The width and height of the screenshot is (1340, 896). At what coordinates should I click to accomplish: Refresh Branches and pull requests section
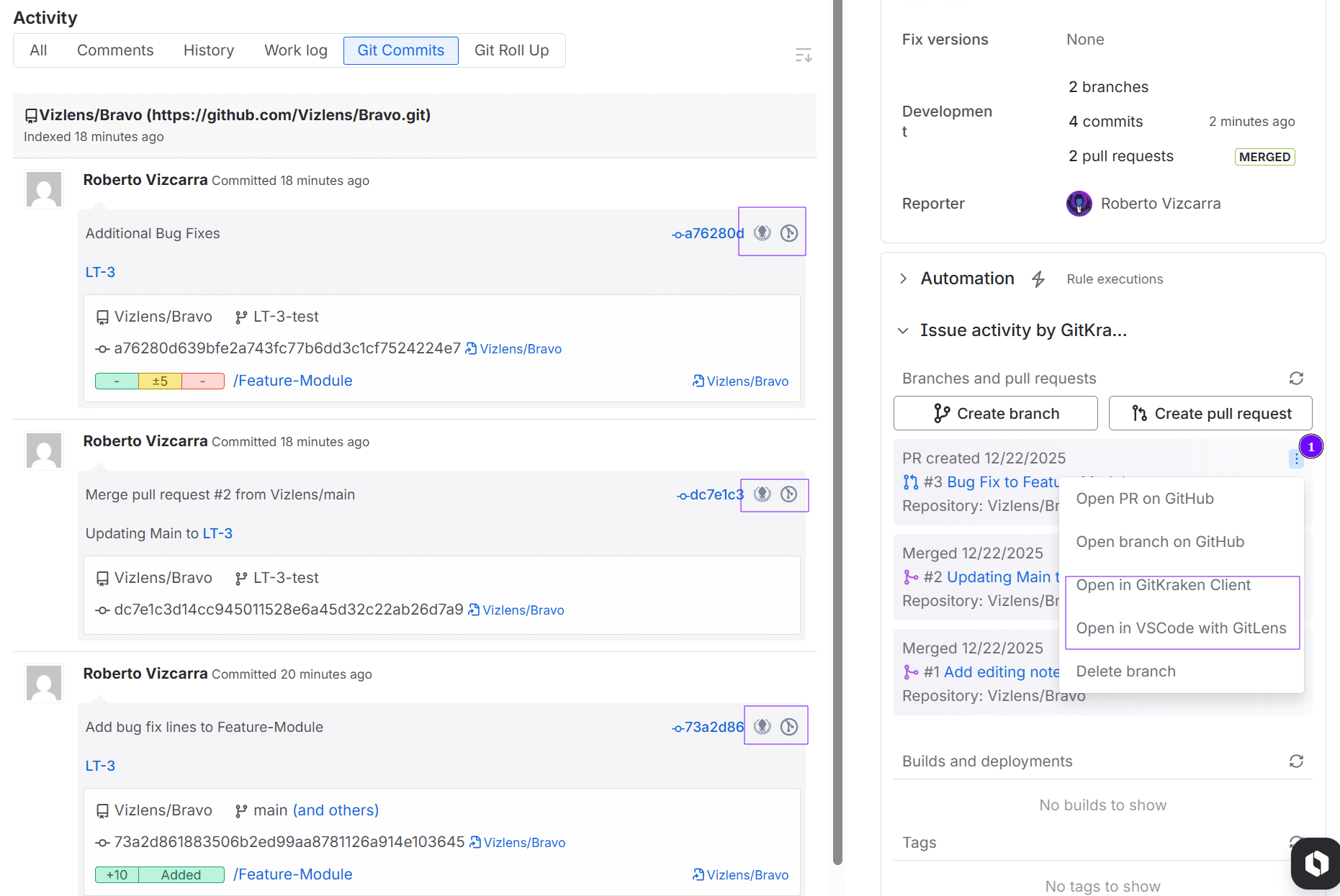point(1296,379)
